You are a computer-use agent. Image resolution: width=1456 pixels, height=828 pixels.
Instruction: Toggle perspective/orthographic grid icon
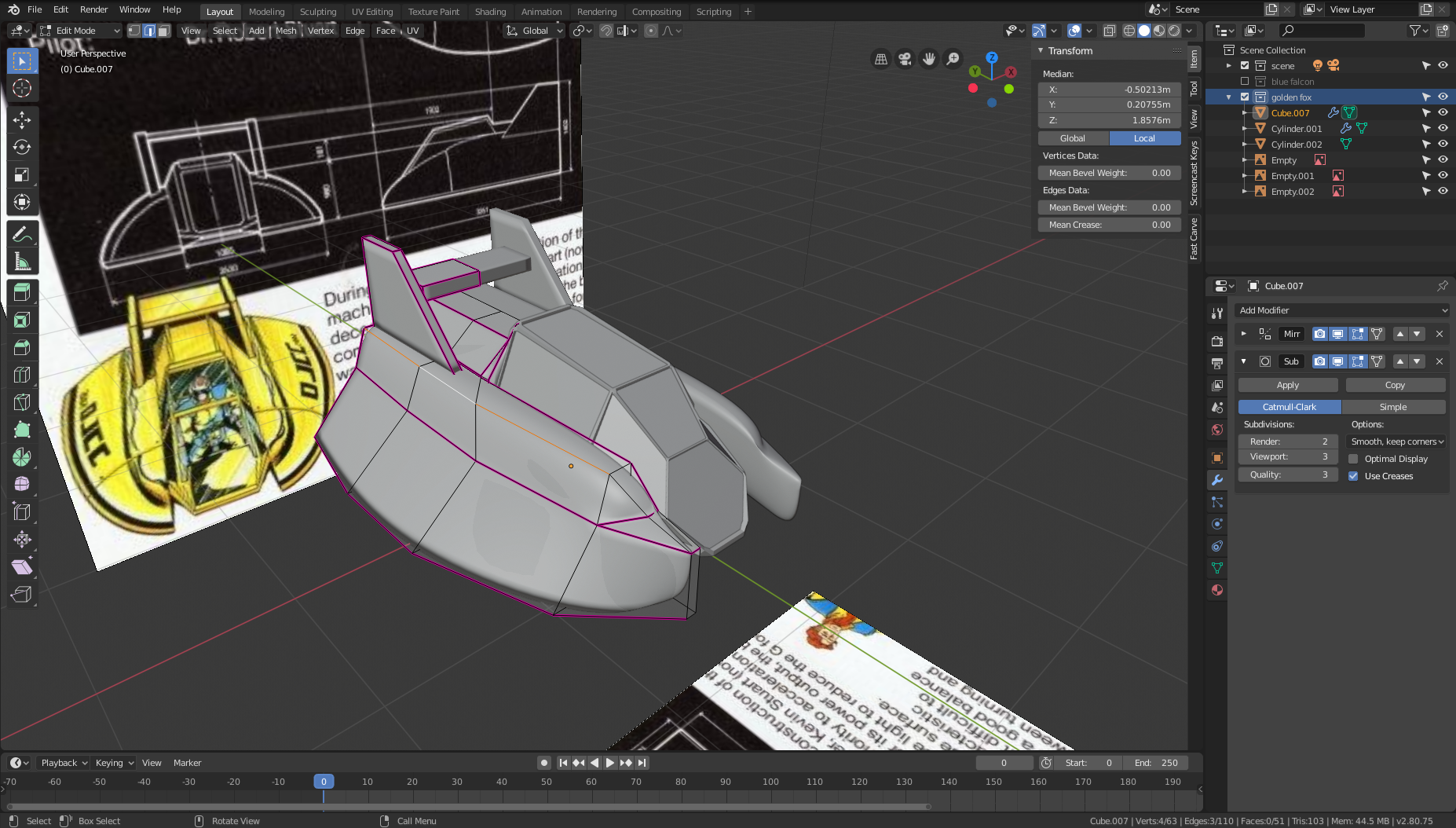pos(881,59)
